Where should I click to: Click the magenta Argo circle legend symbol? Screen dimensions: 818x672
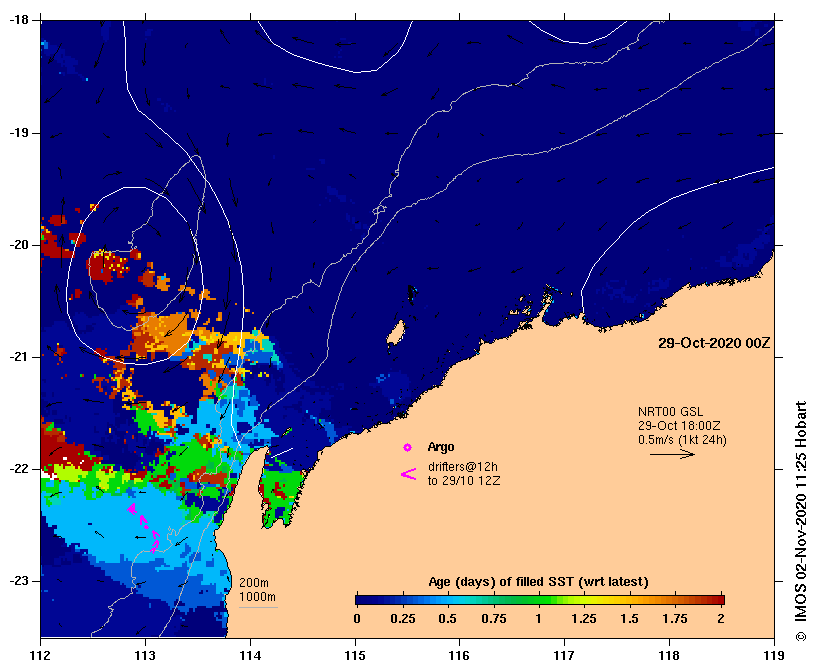pos(407,447)
